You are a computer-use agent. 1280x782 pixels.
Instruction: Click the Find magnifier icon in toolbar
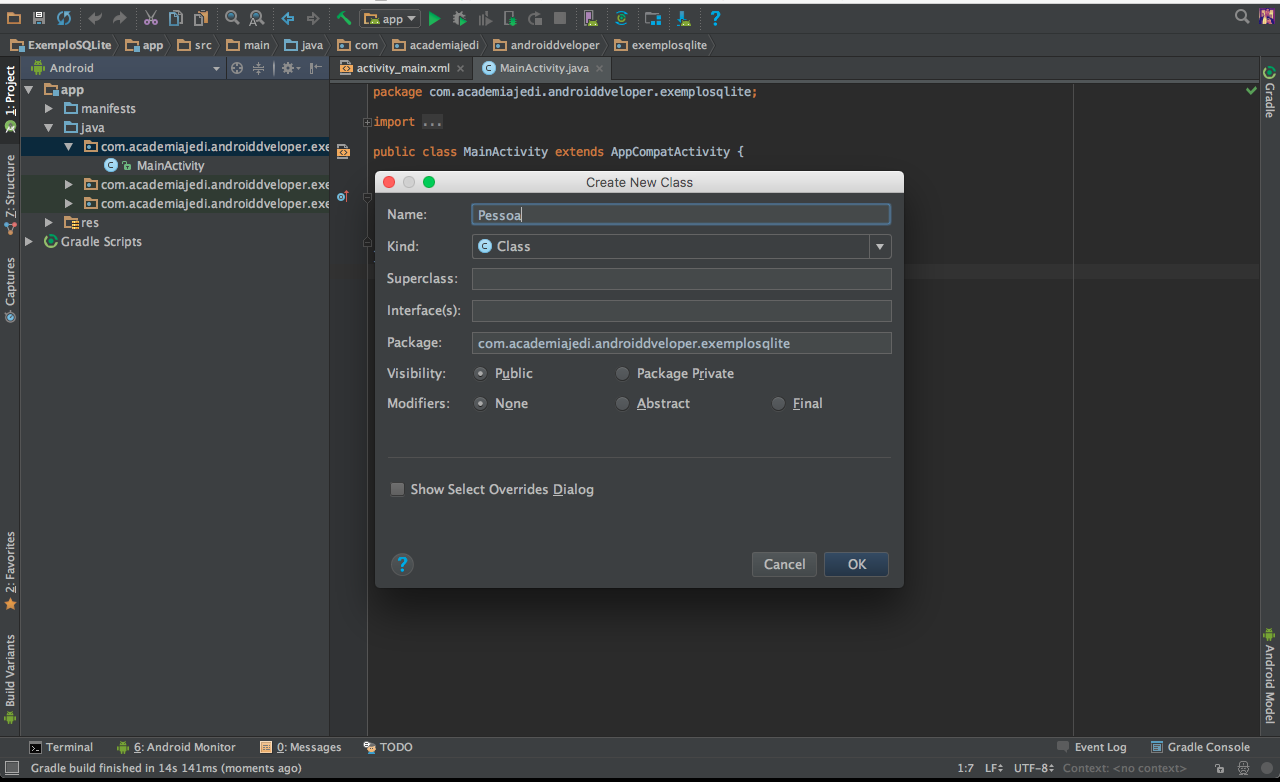click(x=232, y=18)
